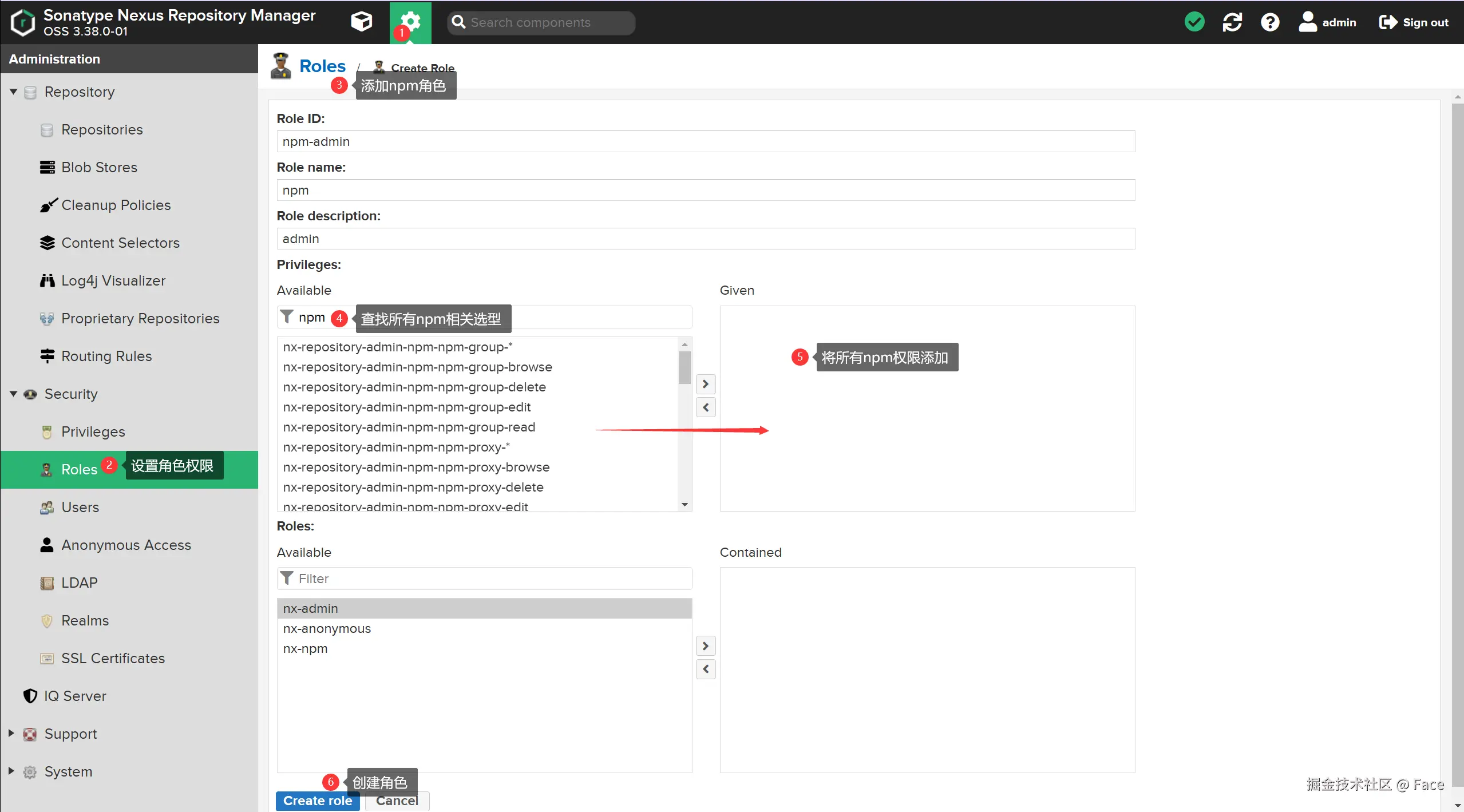This screenshot has width=1464, height=812.
Task: Click the green system status check icon
Action: pyautogui.click(x=1194, y=22)
